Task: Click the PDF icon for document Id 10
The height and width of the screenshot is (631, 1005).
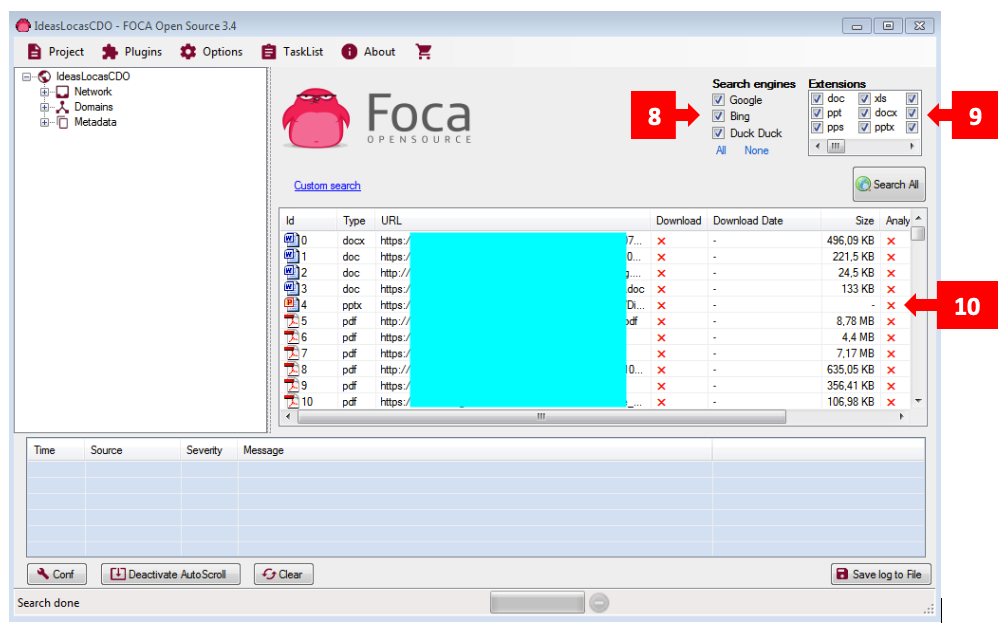Action: point(291,401)
